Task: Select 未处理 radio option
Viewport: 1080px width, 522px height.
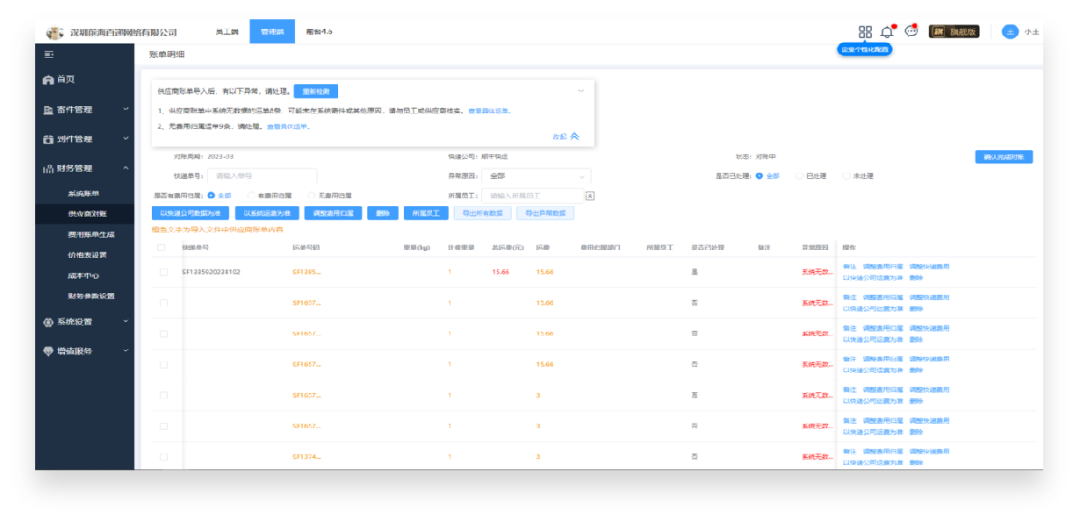Action: 847,176
